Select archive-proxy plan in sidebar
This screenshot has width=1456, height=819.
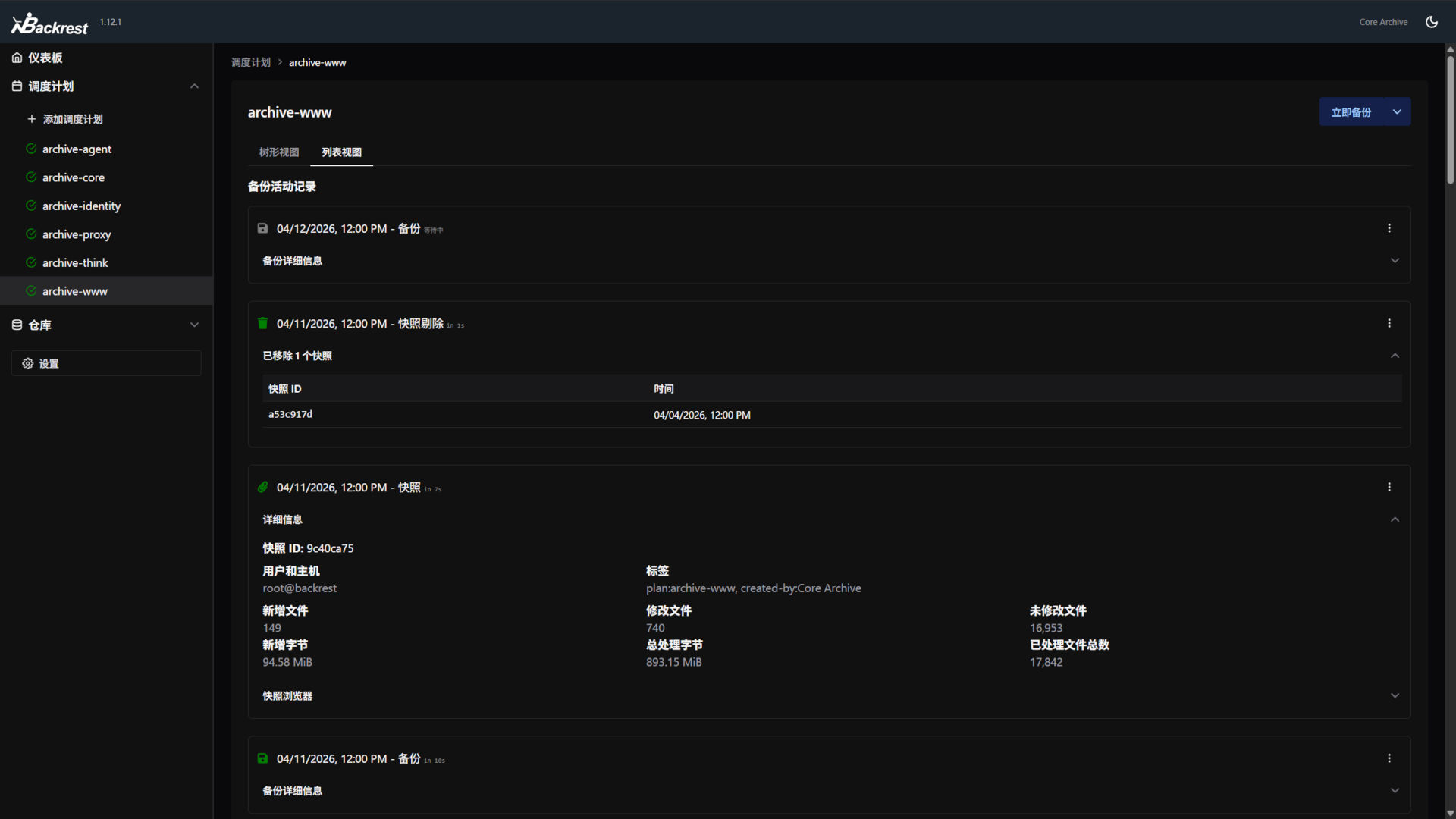[x=77, y=234]
